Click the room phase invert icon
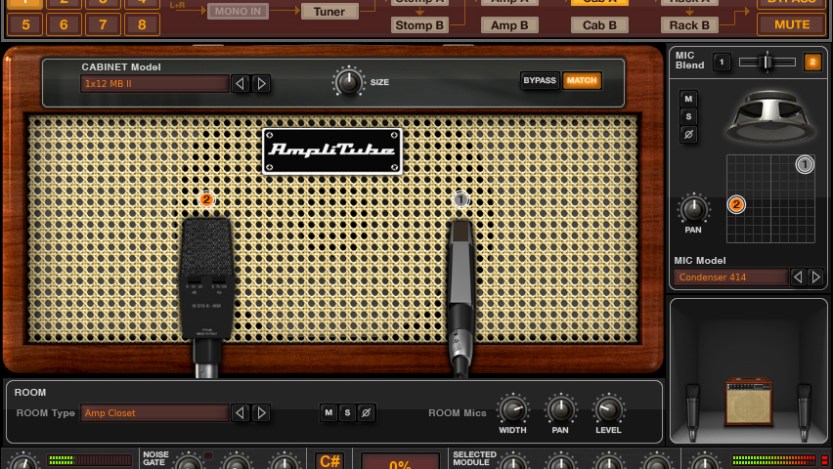The width and height of the screenshot is (833, 469). pyautogui.click(x=367, y=413)
